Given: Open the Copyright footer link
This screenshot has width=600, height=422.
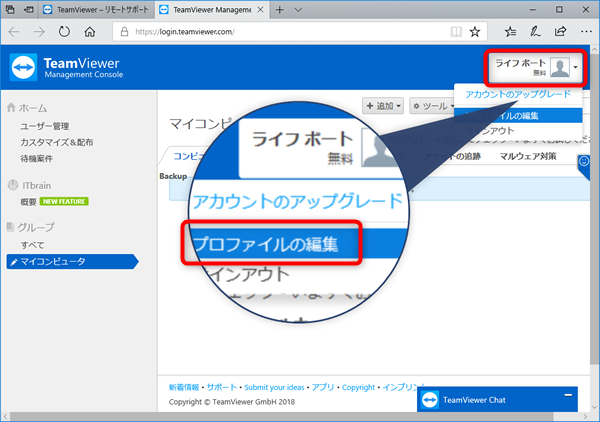Looking at the screenshot, I should pyautogui.click(x=358, y=387).
